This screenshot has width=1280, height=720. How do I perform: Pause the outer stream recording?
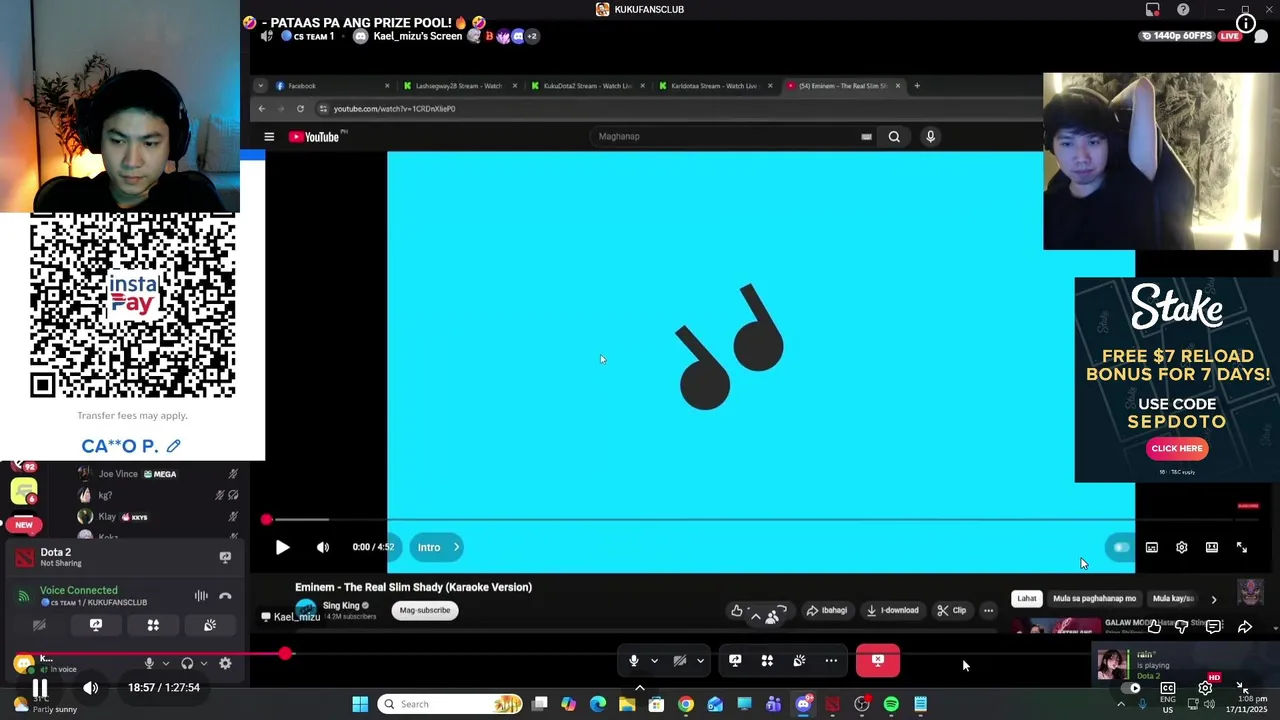coord(40,688)
